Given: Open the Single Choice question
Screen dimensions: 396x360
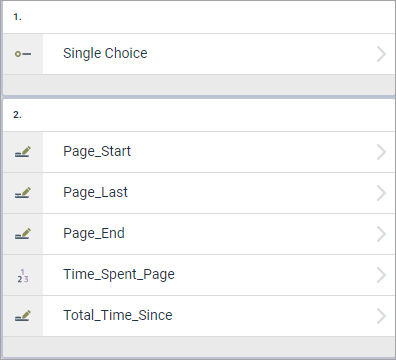Looking at the screenshot, I should [199, 54].
